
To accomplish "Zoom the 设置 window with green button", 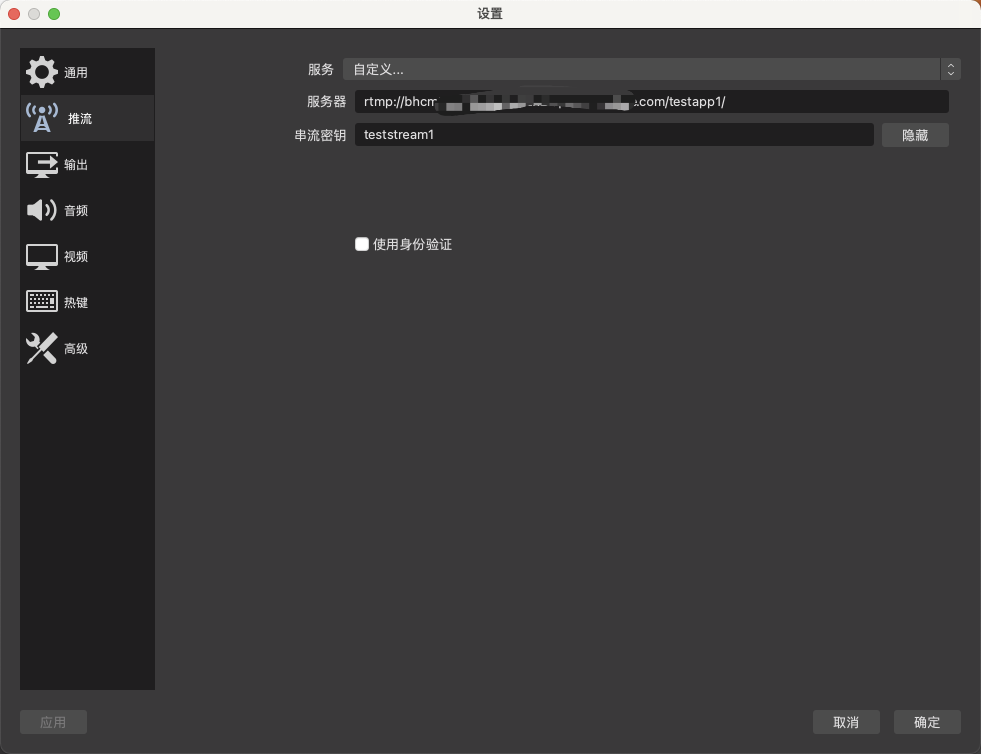I will 54,14.
